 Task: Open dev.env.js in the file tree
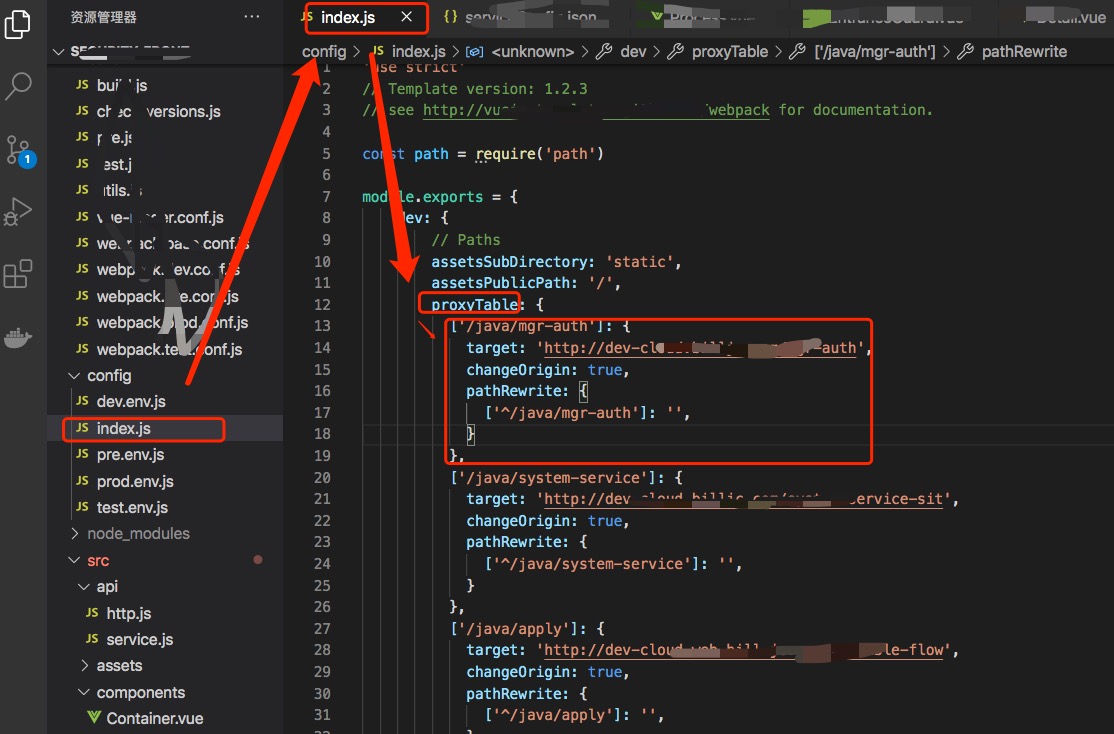pyautogui.click(x=130, y=402)
